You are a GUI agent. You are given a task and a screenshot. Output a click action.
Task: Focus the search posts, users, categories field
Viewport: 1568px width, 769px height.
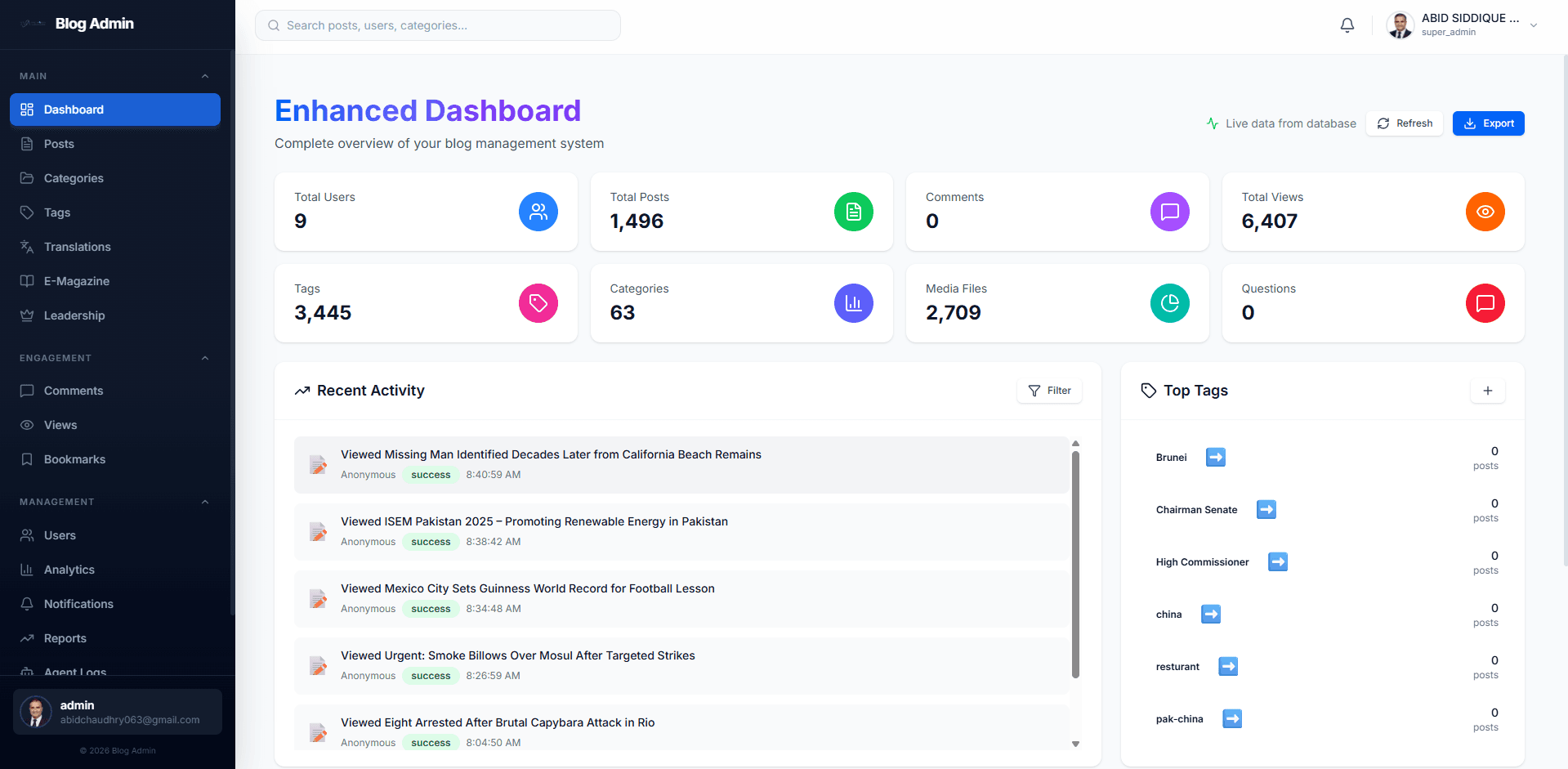point(438,25)
